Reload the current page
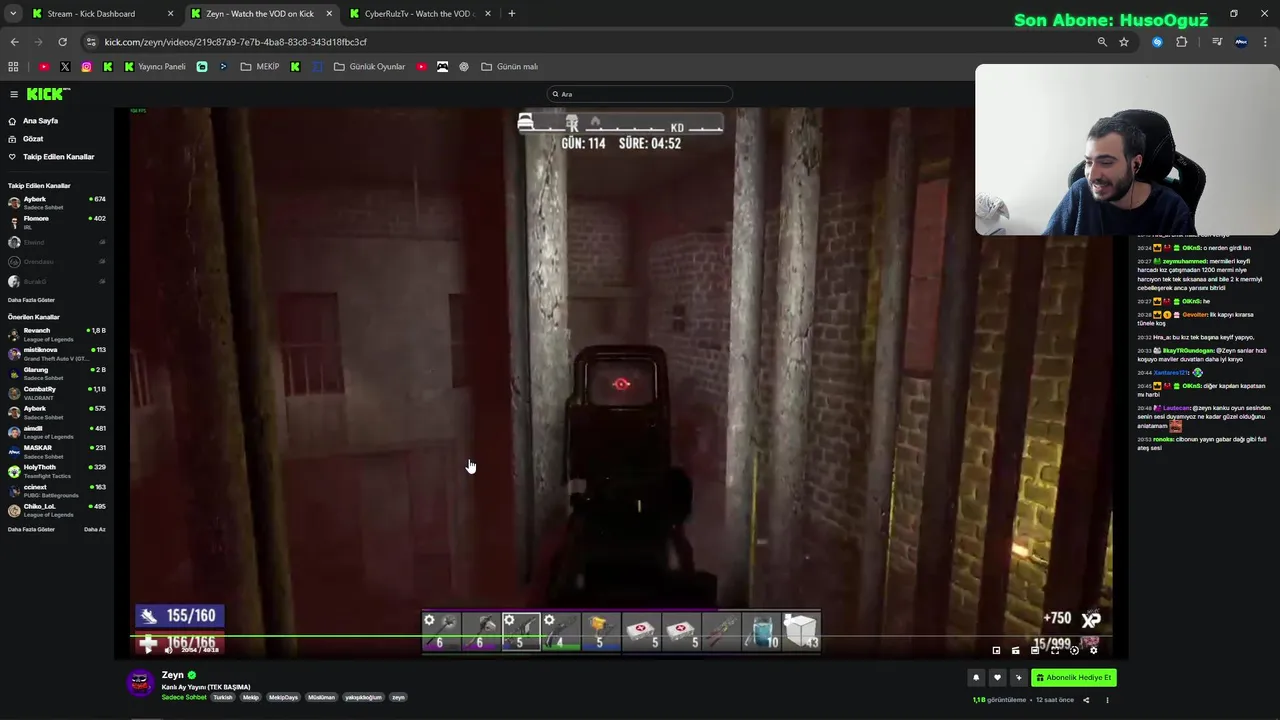The width and height of the screenshot is (1280, 720). [62, 42]
